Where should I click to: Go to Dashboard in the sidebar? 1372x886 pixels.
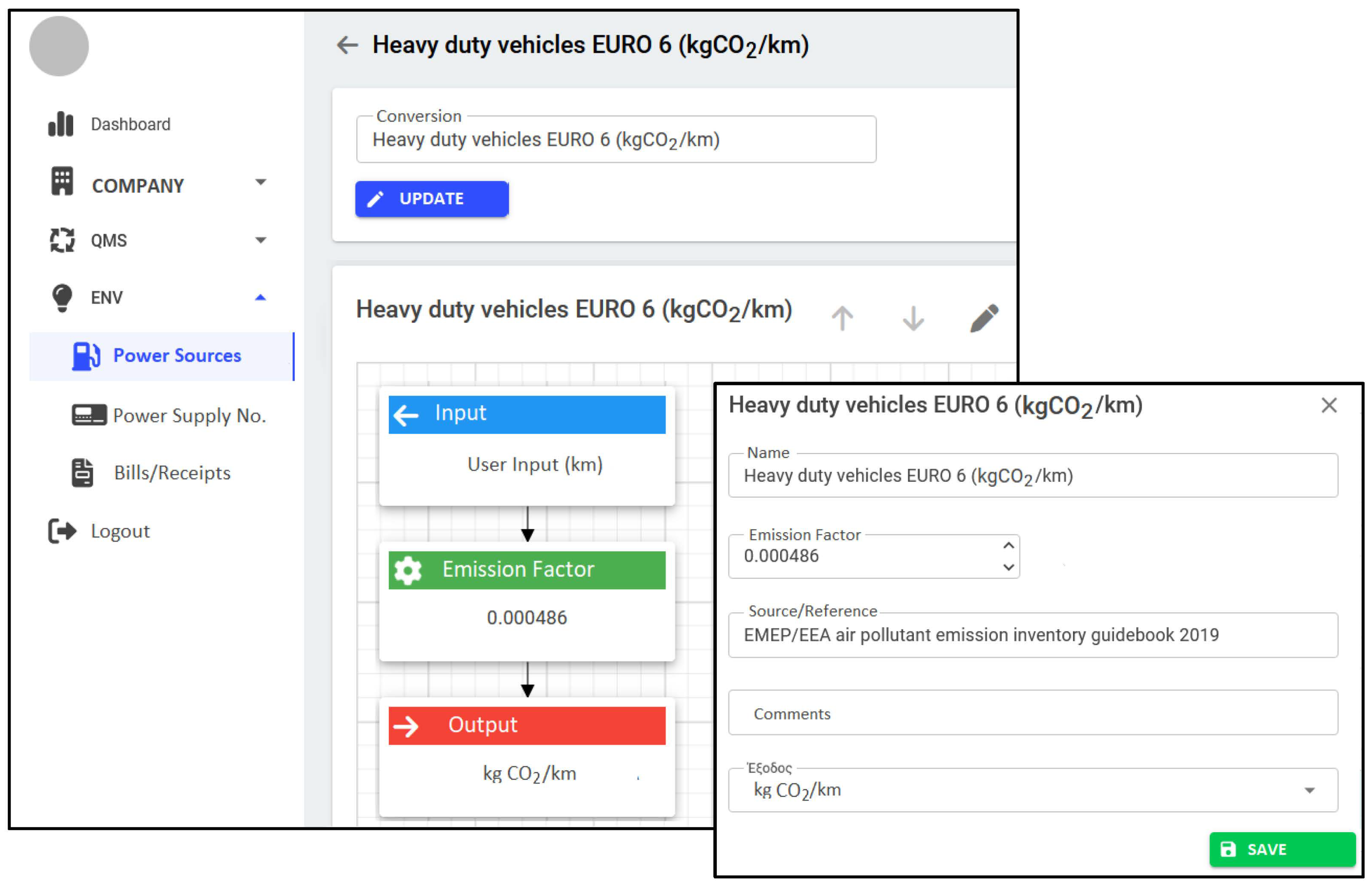pyautogui.click(x=130, y=124)
